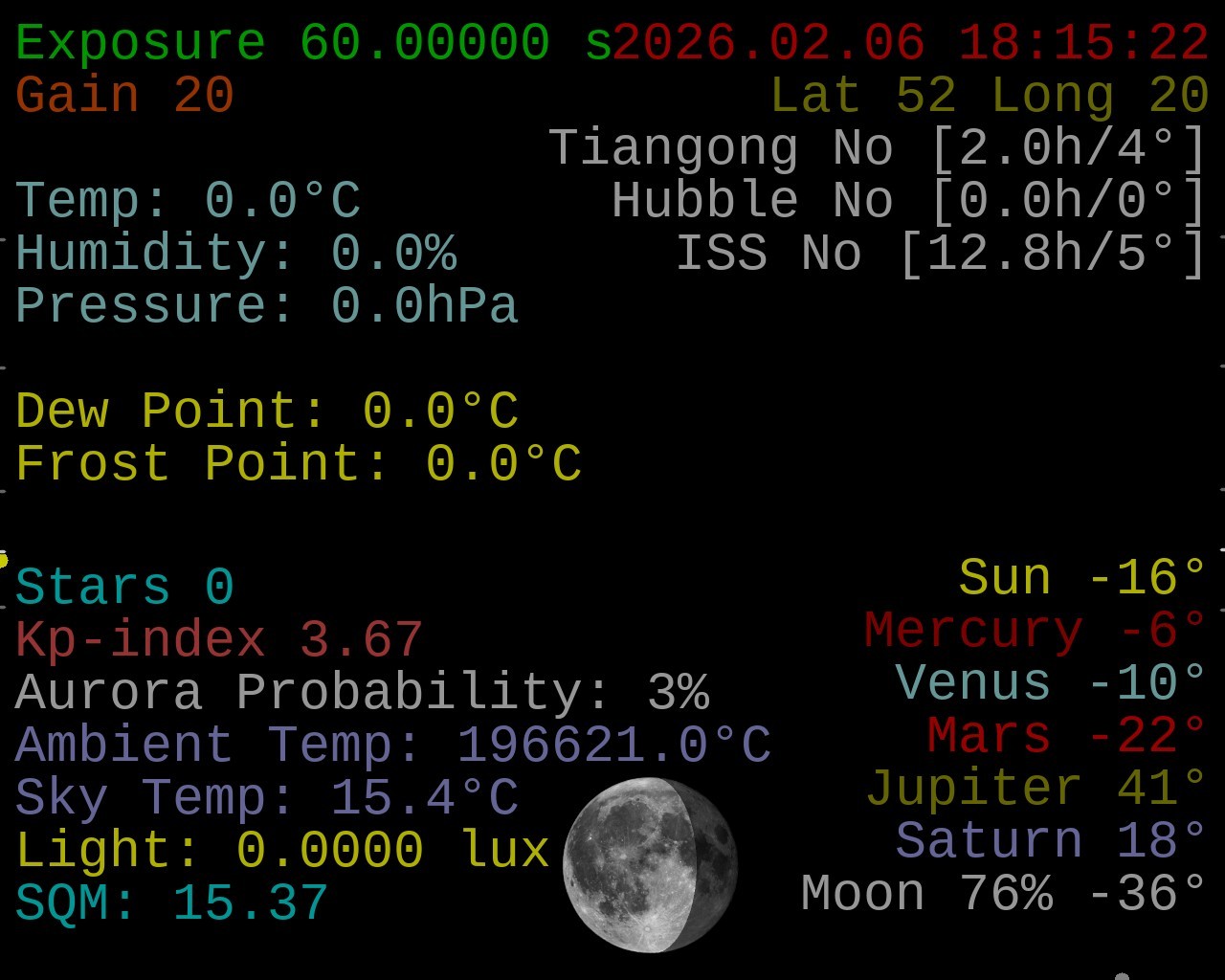Click the Ambient Temp reading
This screenshot has width=1225, height=980.
(392, 746)
